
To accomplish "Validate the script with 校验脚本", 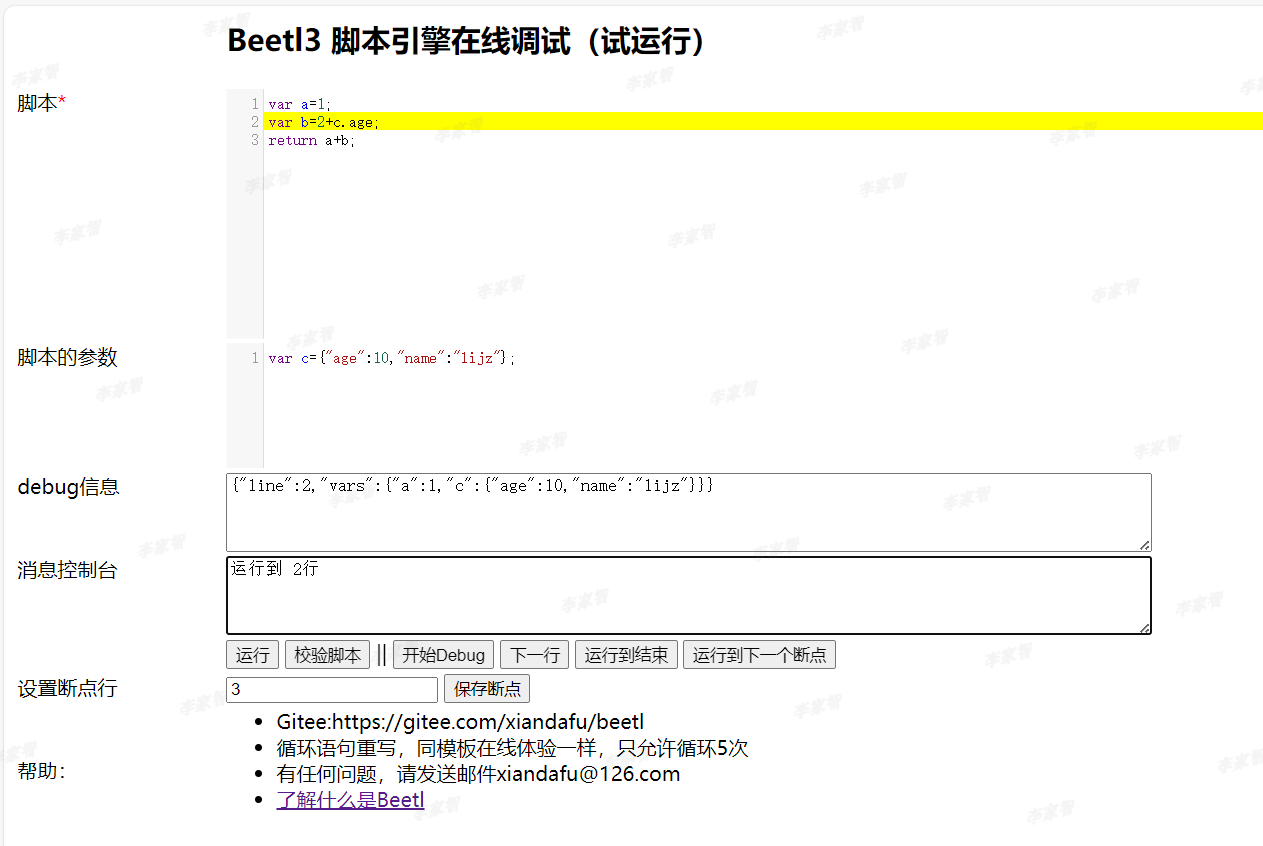I will click(x=328, y=655).
